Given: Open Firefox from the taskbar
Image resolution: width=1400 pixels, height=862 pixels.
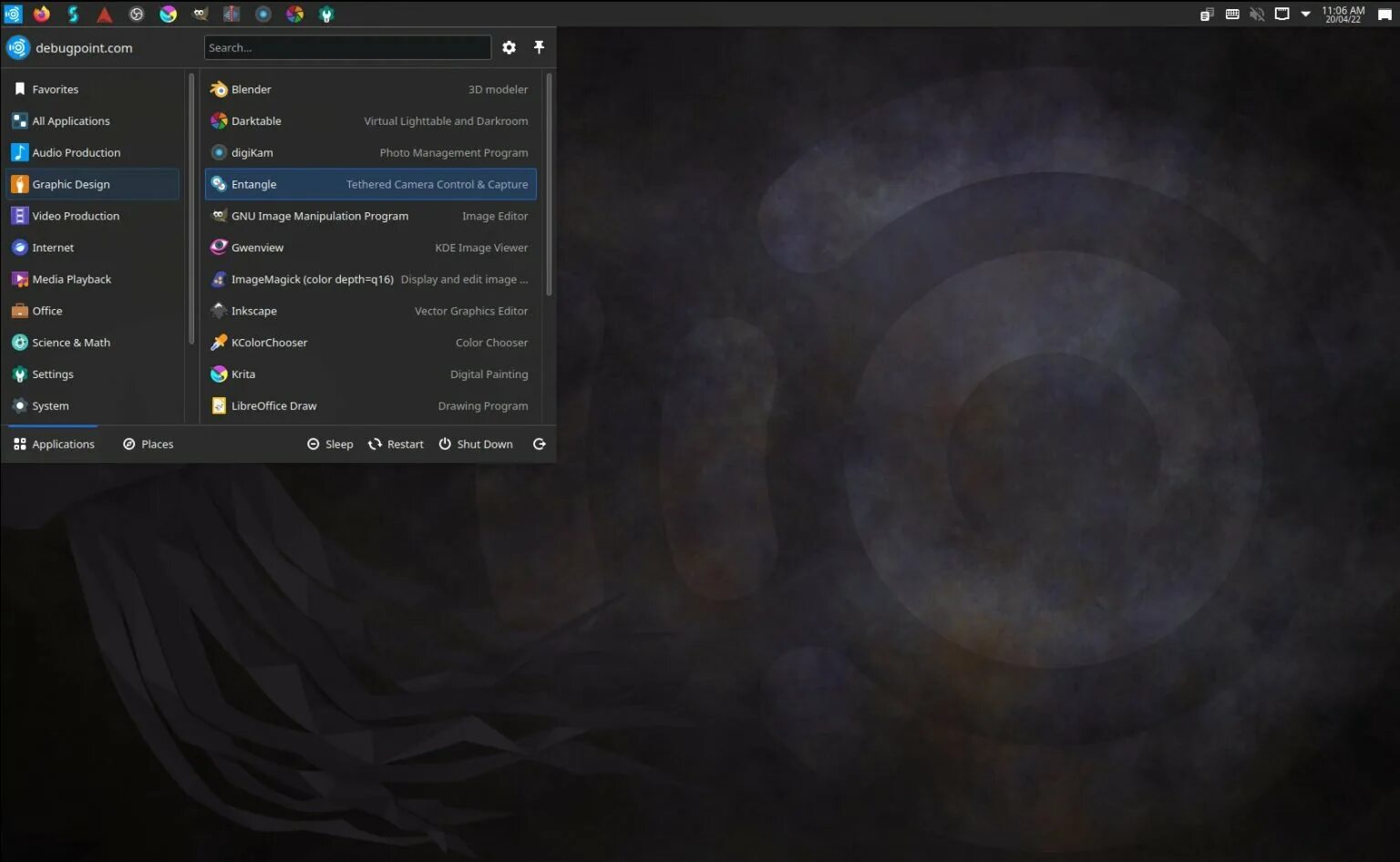Looking at the screenshot, I should point(41,14).
